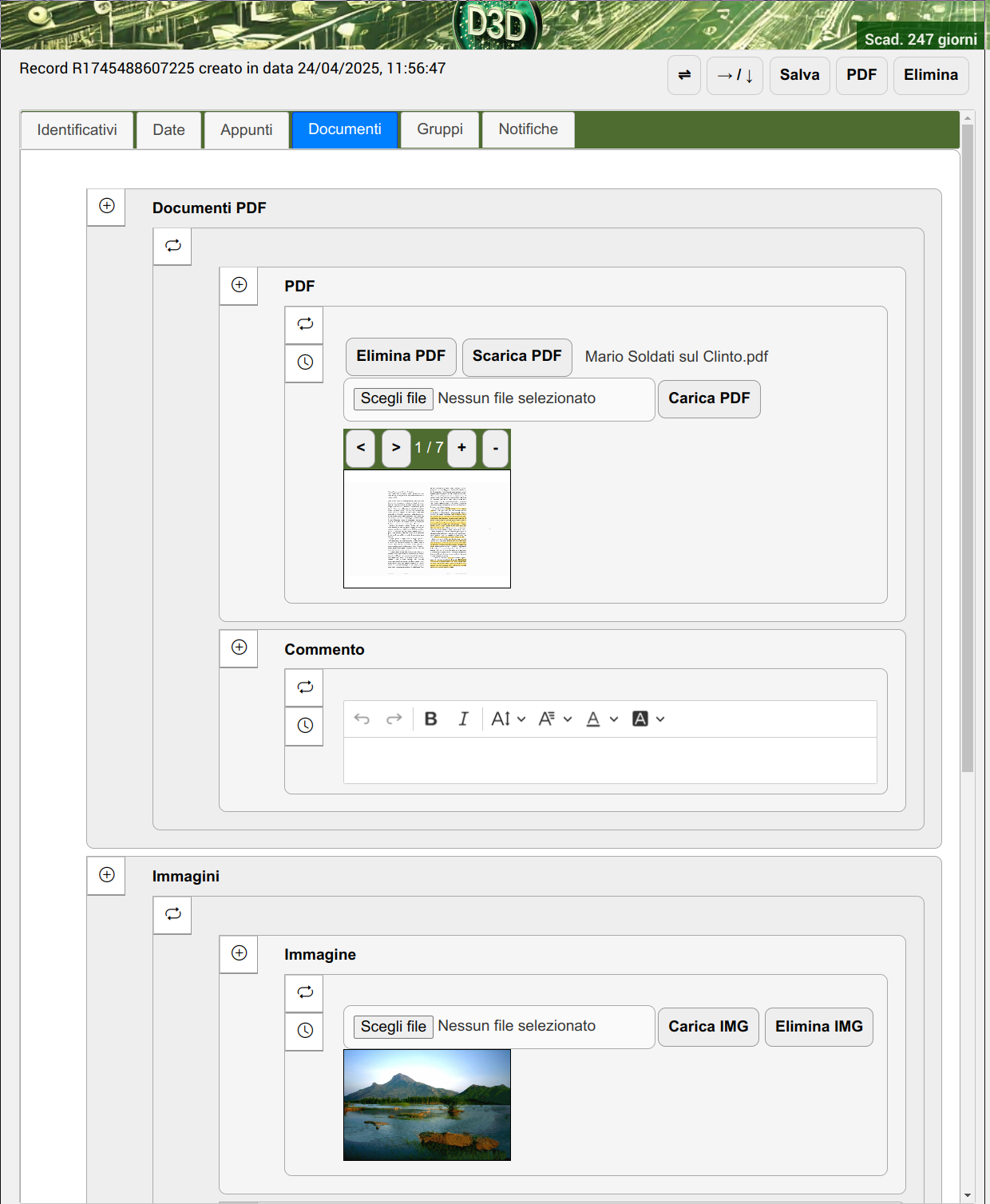Click the swap arrows icon in top toolbar

[x=684, y=75]
